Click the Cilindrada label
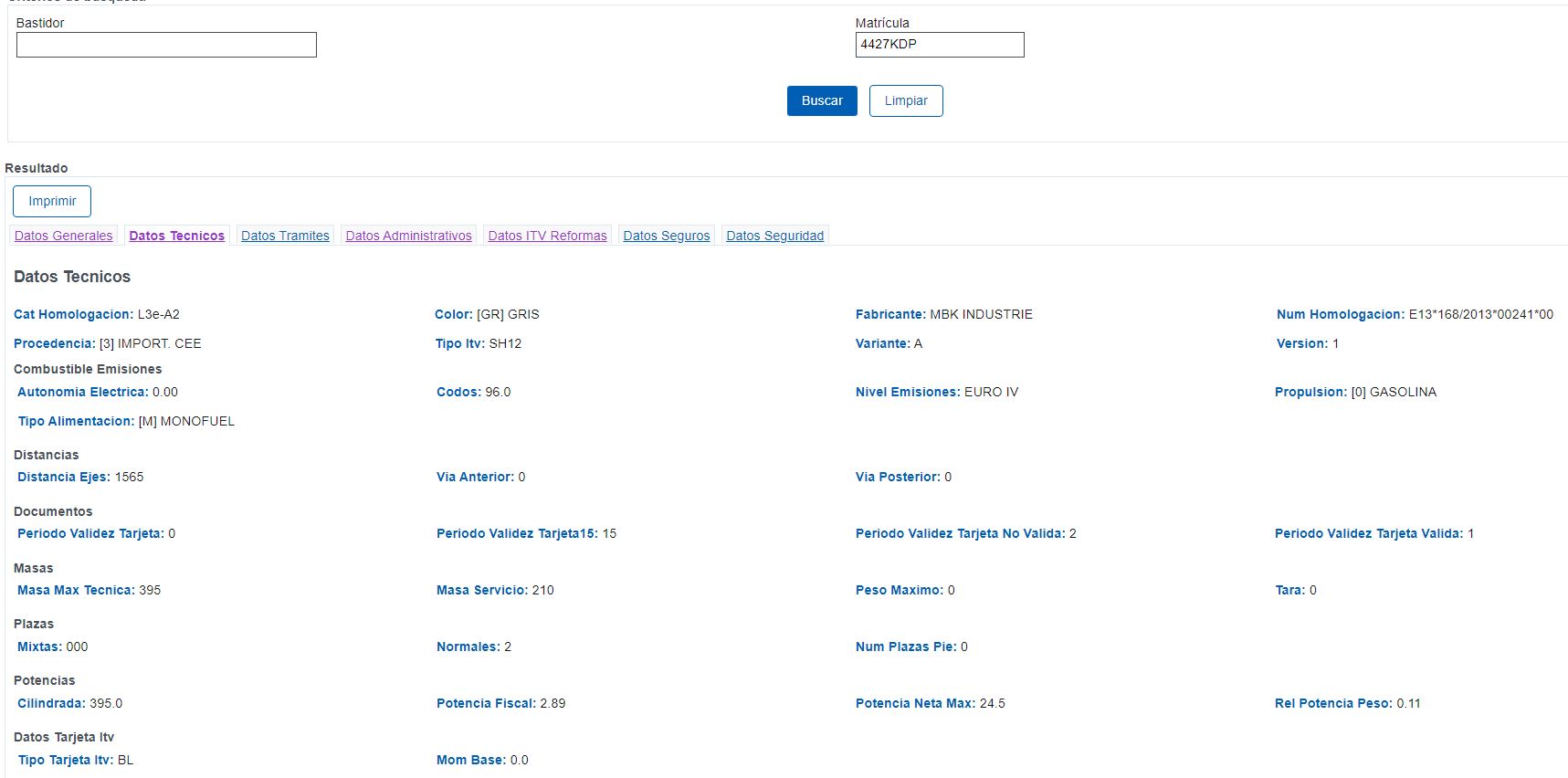The image size is (1568, 778). click(51, 703)
